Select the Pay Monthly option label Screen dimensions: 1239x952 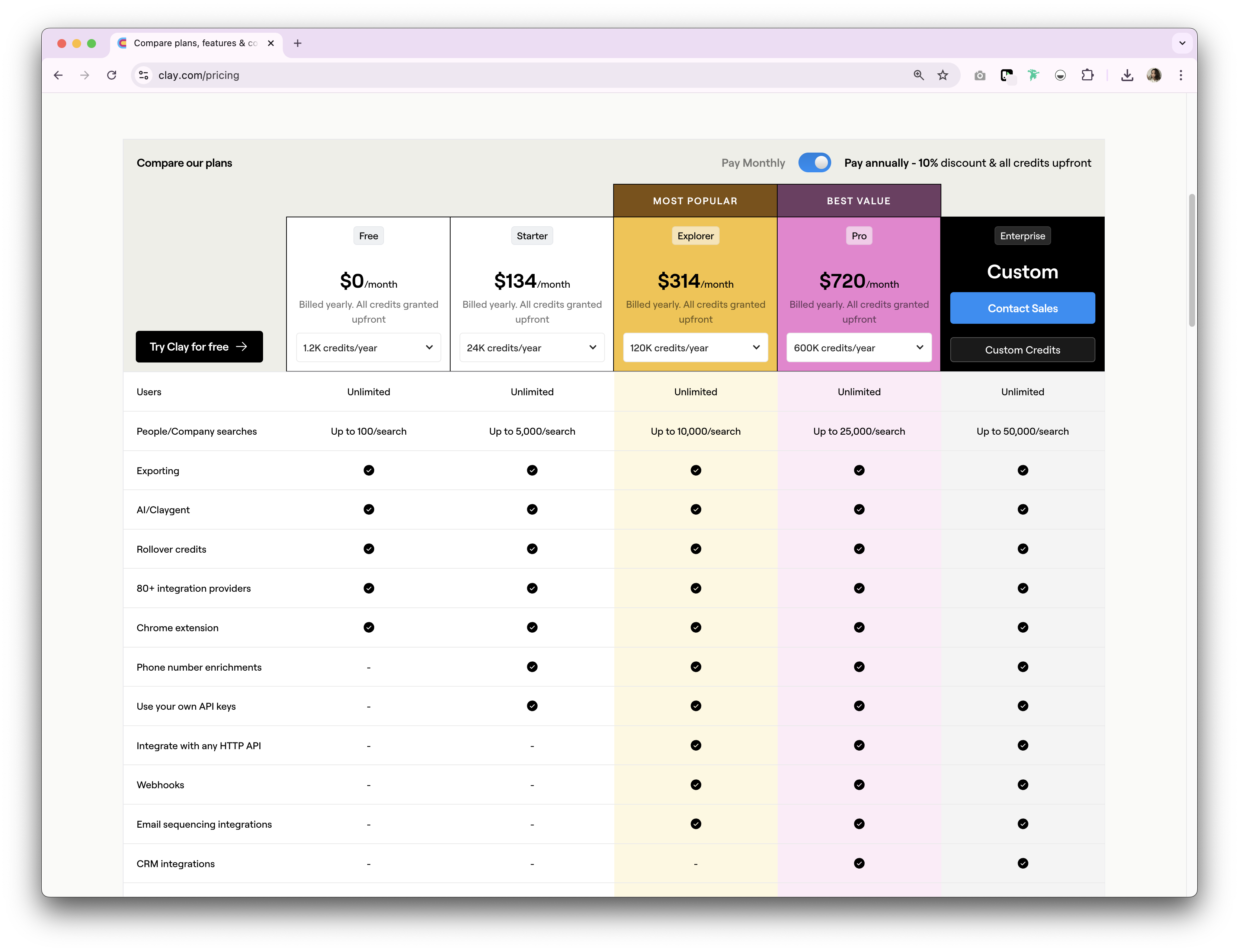(753, 163)
